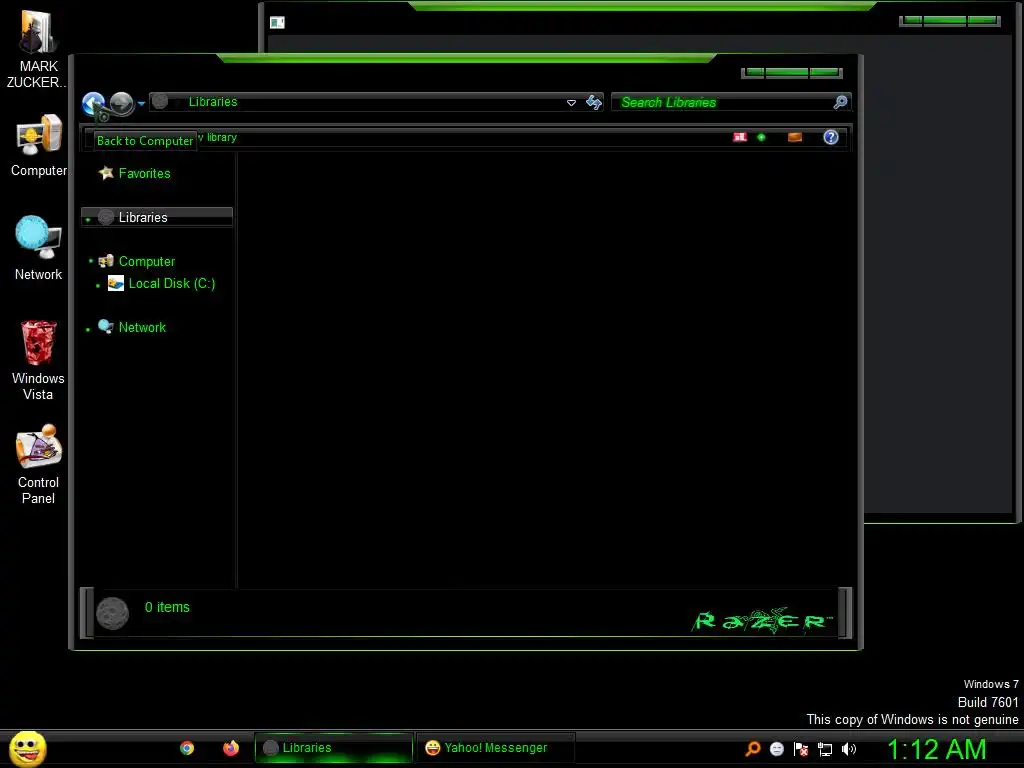Expand the Network tree node
This screenshot has width=1024, height=768.
coord(88,329)
